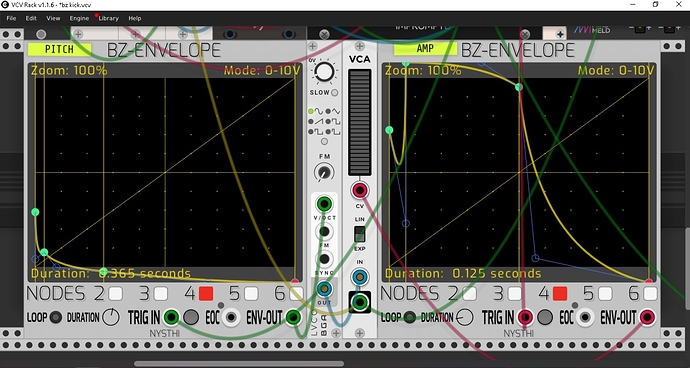
Task: Open the Library menu
Action: [x=109, y=18]
